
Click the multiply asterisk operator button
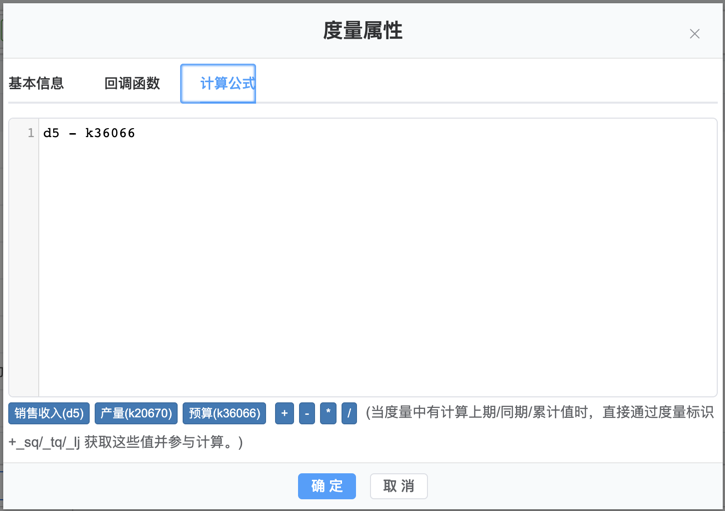click(x=328, y=413)
